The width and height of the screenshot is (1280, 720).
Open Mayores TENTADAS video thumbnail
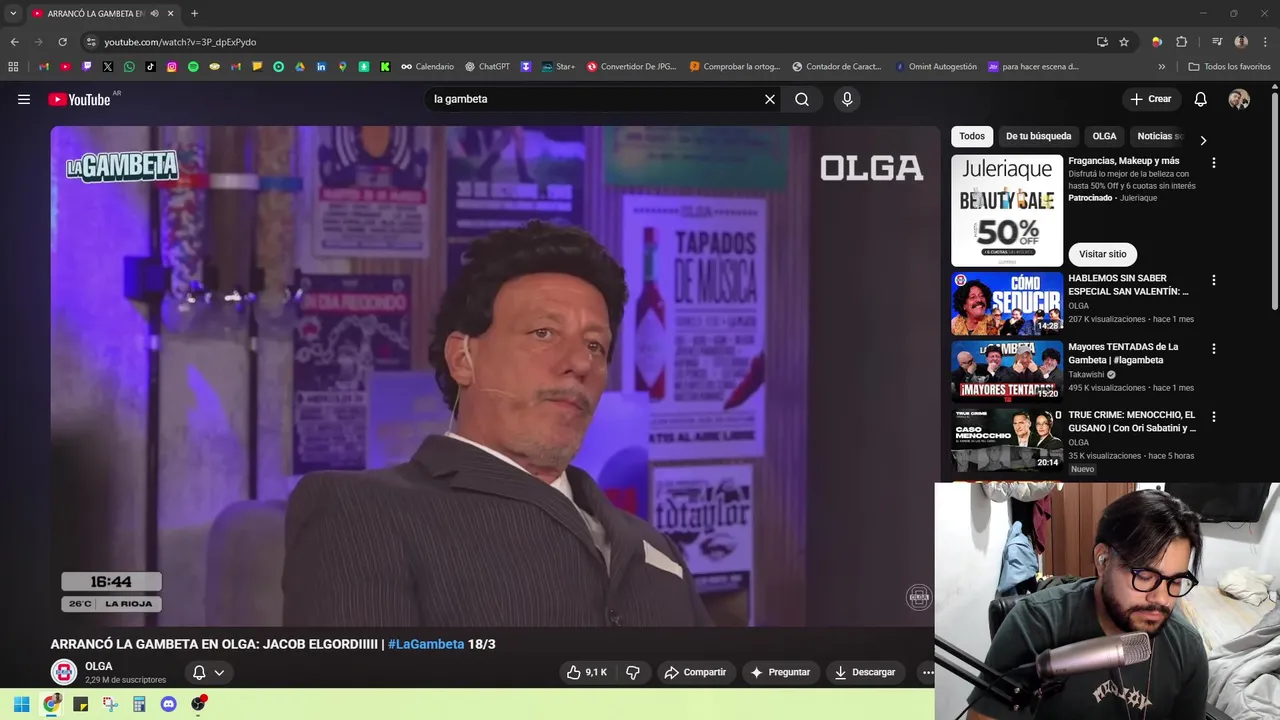[1007, 372]
